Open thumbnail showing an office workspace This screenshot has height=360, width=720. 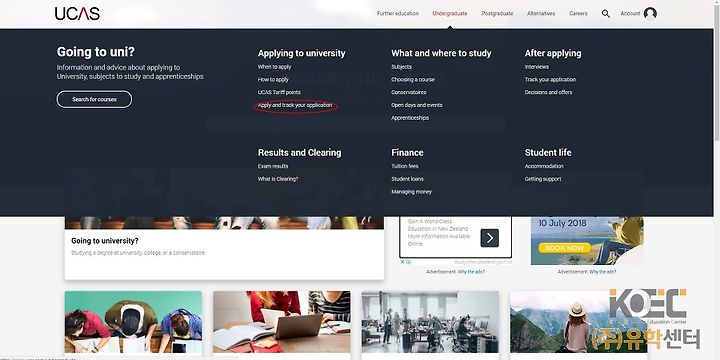(x=430, y=322)
